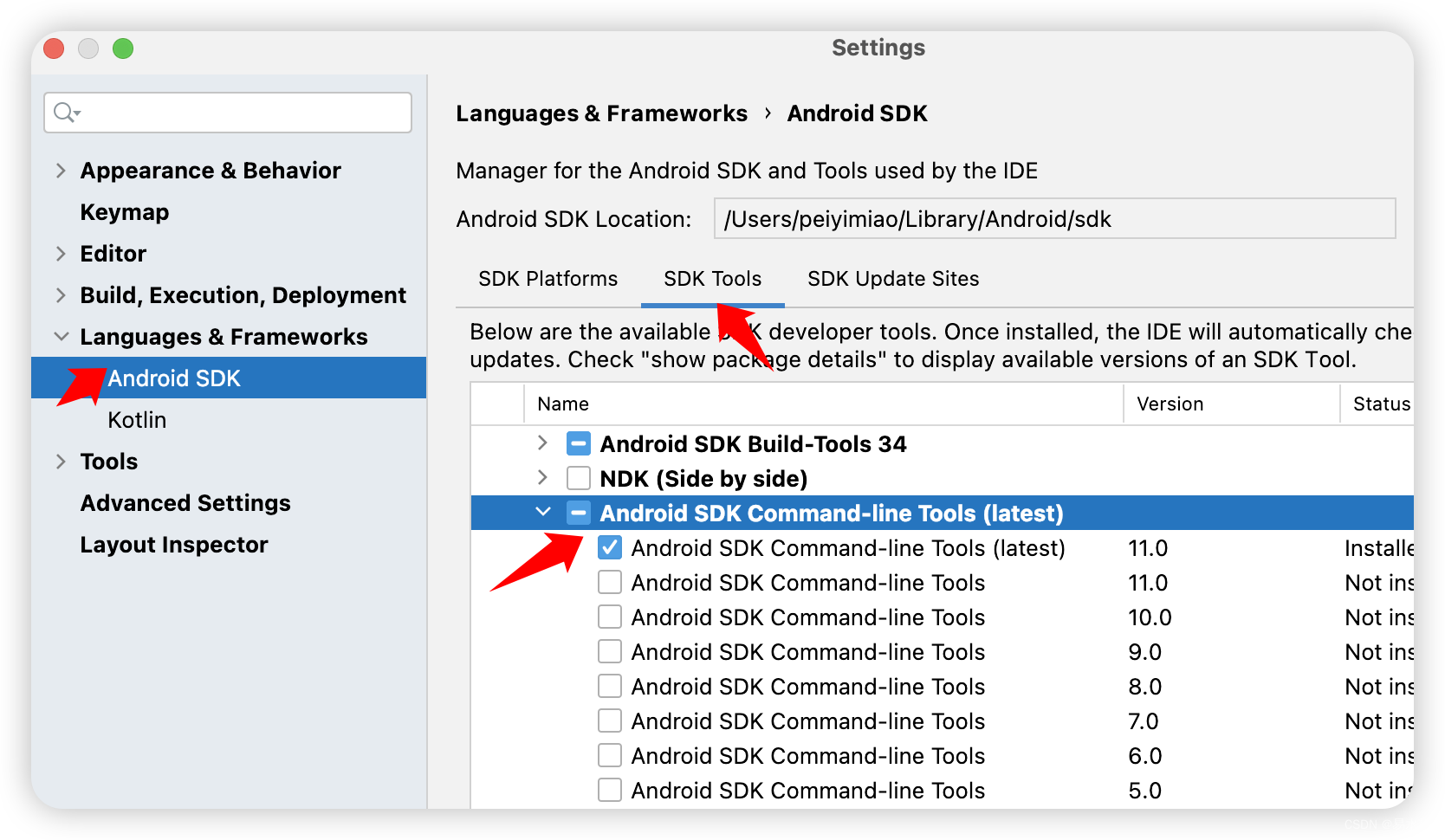This screenshot has height=840, width=1445.
Task: Sort table by Name column header
Action: [563, 404]
